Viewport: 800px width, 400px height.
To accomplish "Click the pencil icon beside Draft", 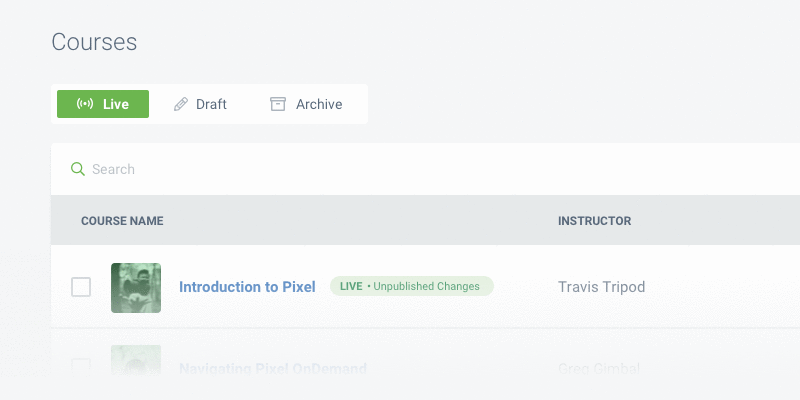I will pyautogui.click(x=181, y=104).
